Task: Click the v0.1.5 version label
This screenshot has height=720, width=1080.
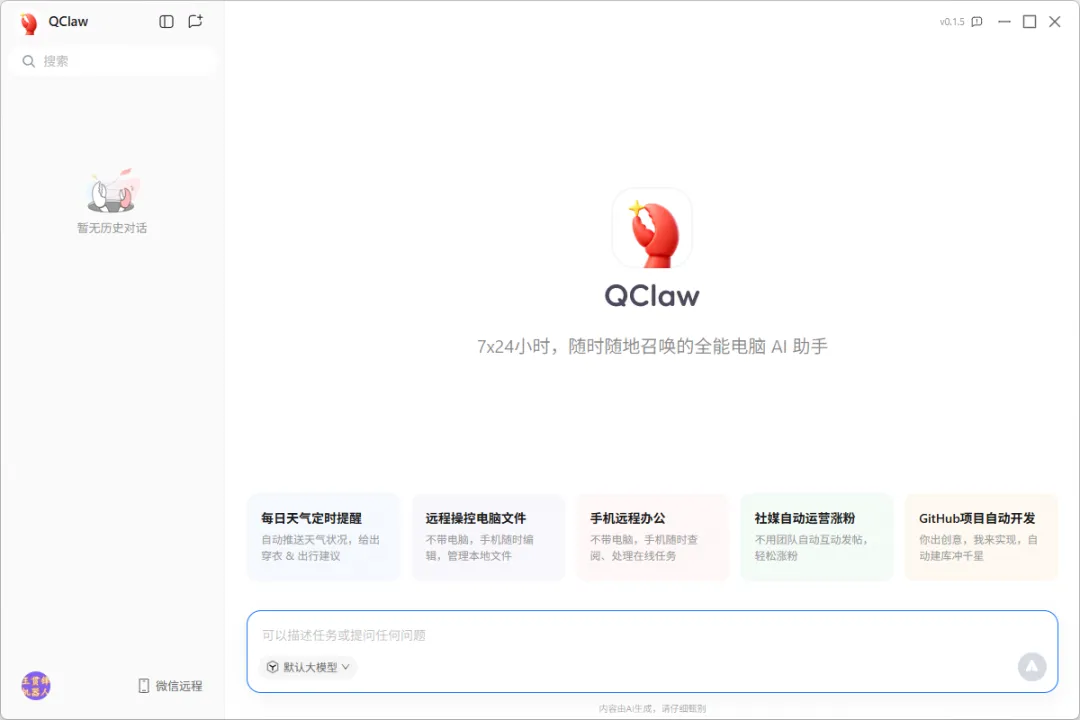Action: (x=952, y=22)
